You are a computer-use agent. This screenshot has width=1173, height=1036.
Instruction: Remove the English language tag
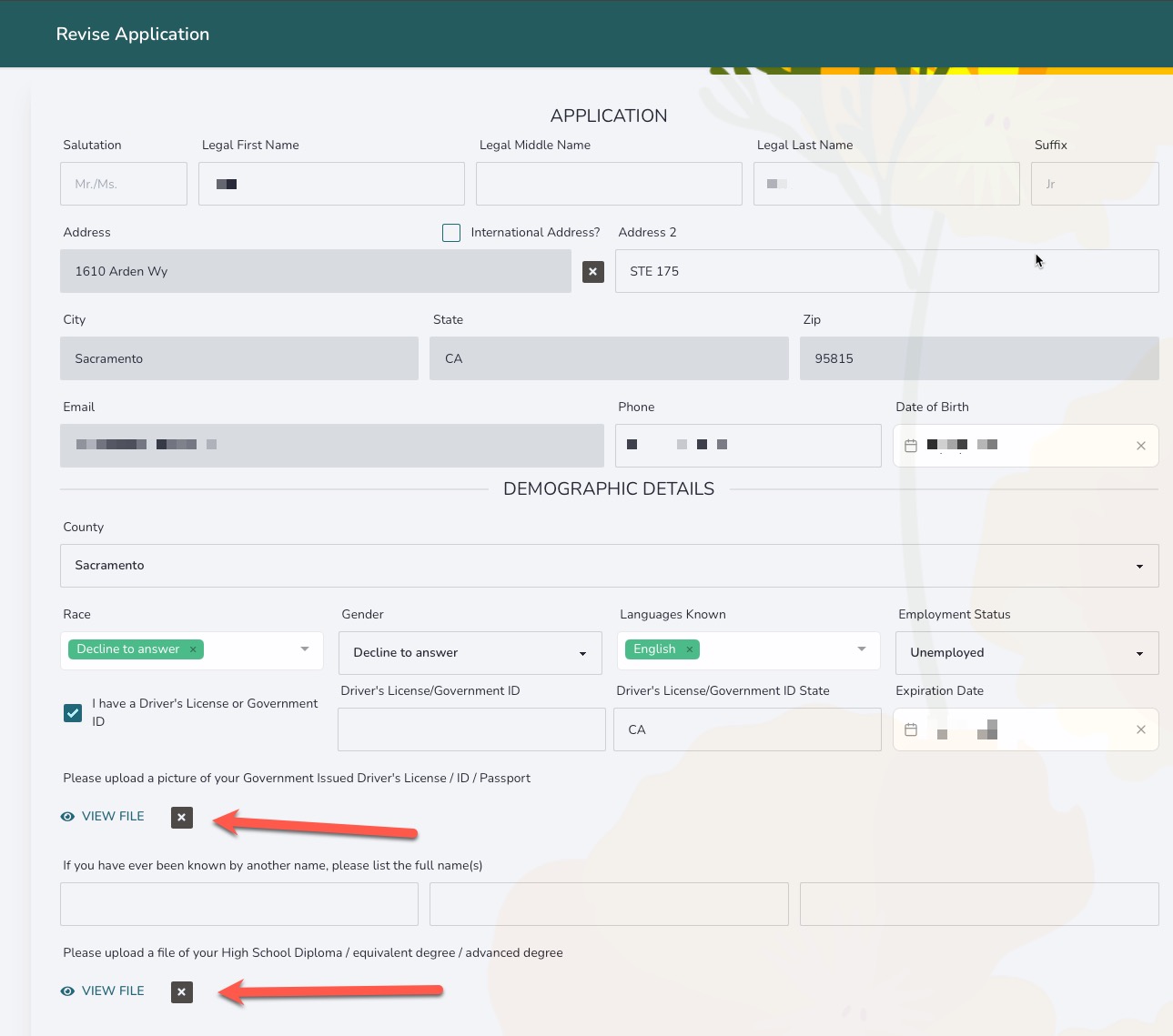coord(690,649)
